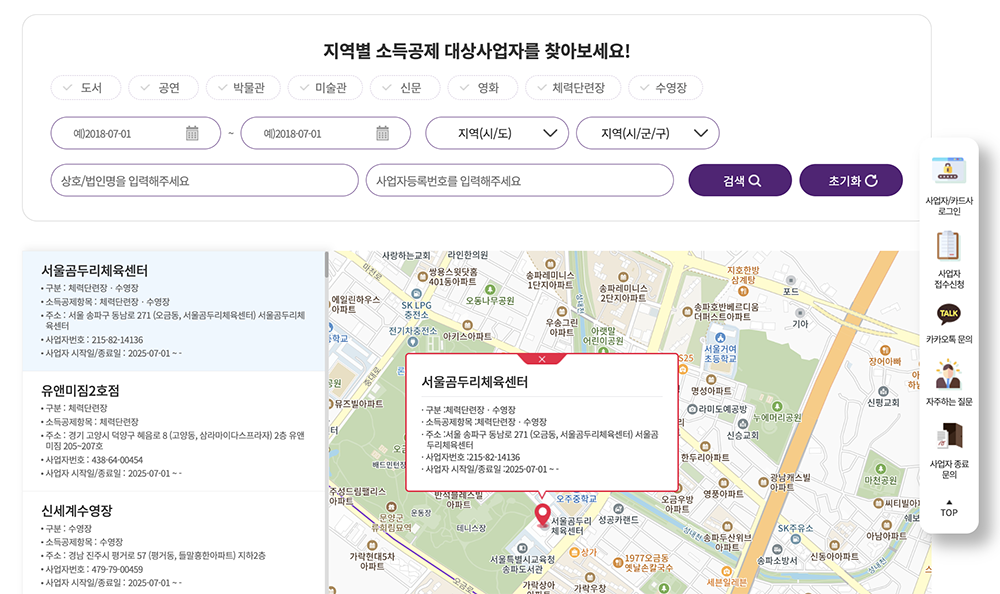Open 사업자 접수신청 clipboard icon
This screenshot has height=594, width=1000.
click(x=948, y=246)
